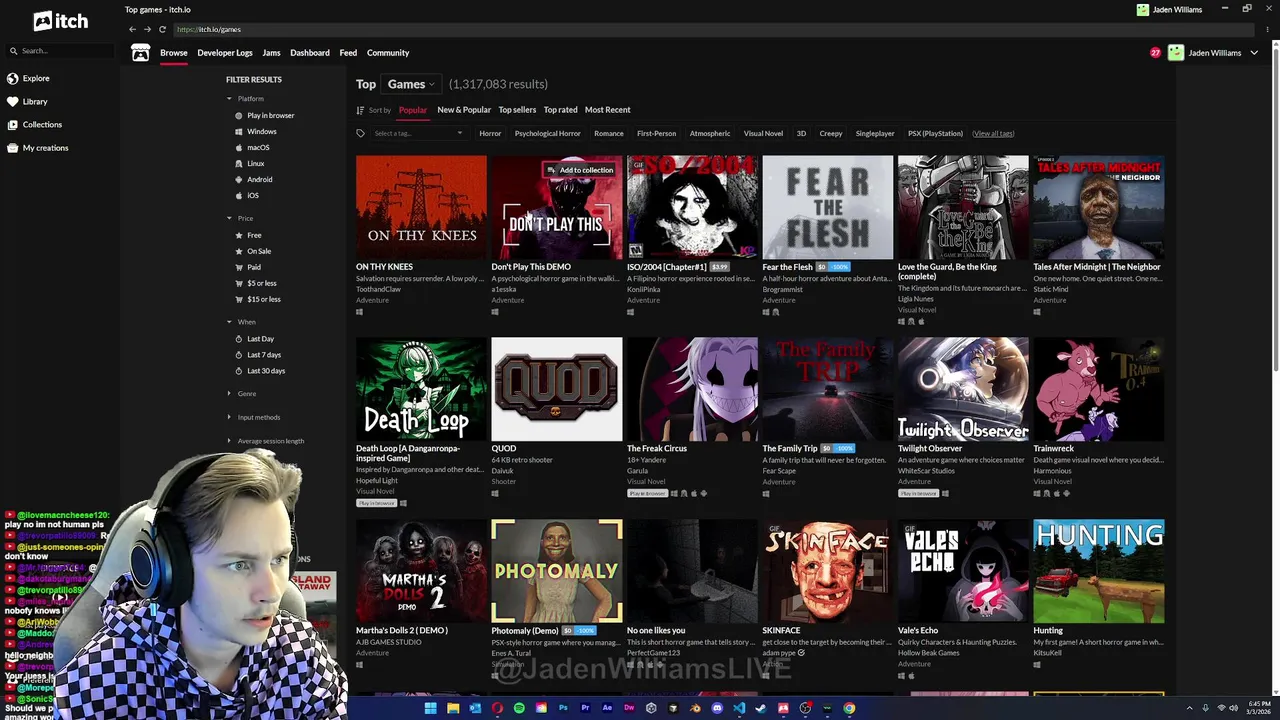
Task: Open the Dashboard tab
Action: pos(310,53)
